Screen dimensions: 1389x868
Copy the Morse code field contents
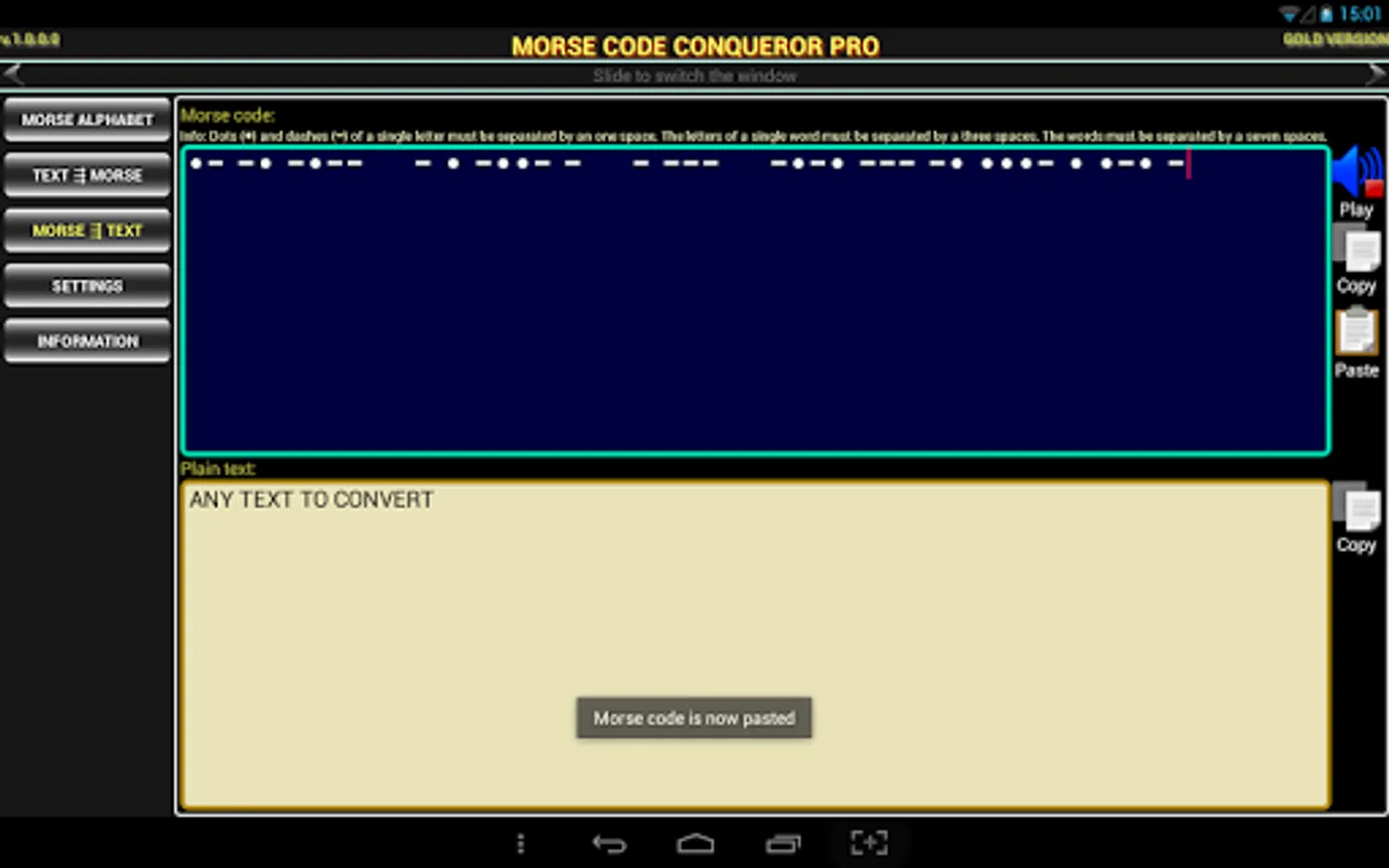[x=1357, y=260]
